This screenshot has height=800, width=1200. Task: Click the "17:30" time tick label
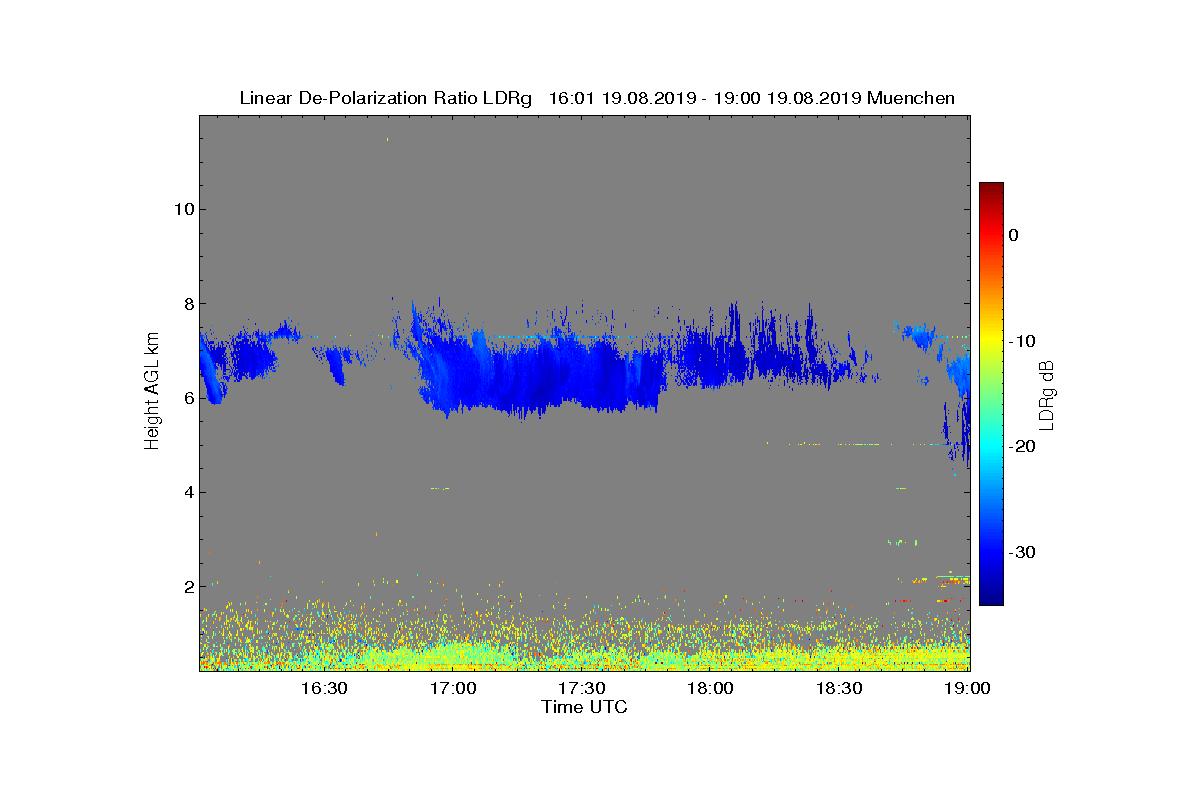tap(581, 688)
